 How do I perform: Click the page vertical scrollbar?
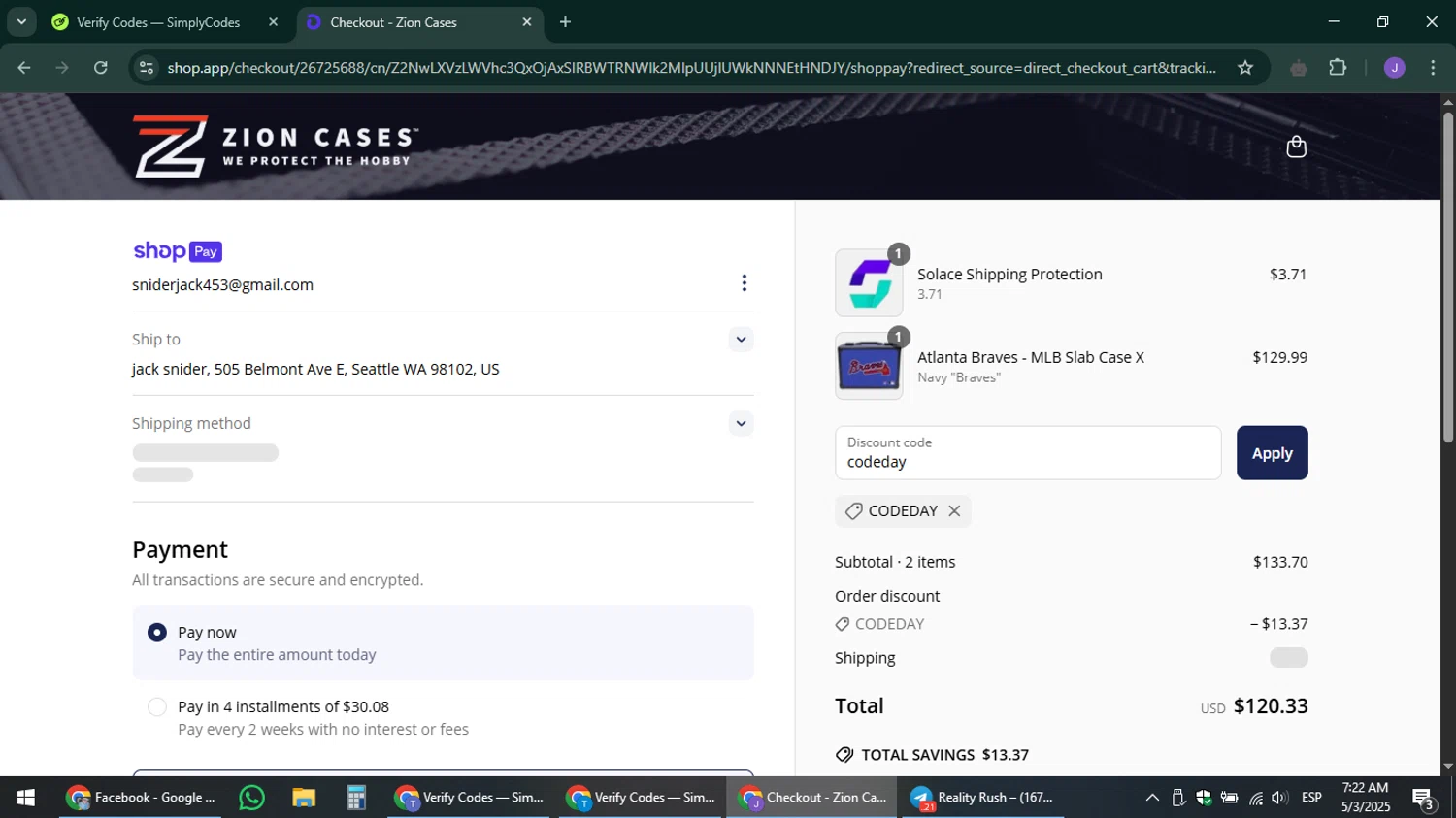[x=1448, y=277]
